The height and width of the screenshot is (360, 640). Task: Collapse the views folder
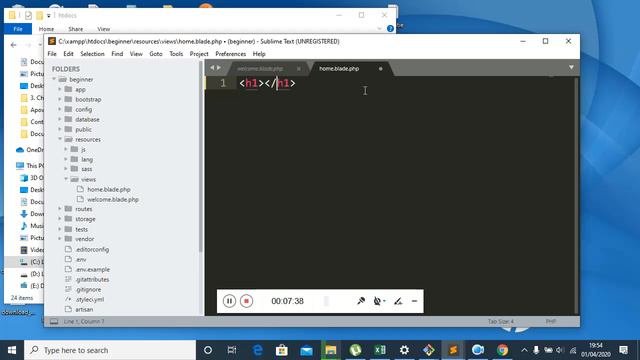coord(66,179)
